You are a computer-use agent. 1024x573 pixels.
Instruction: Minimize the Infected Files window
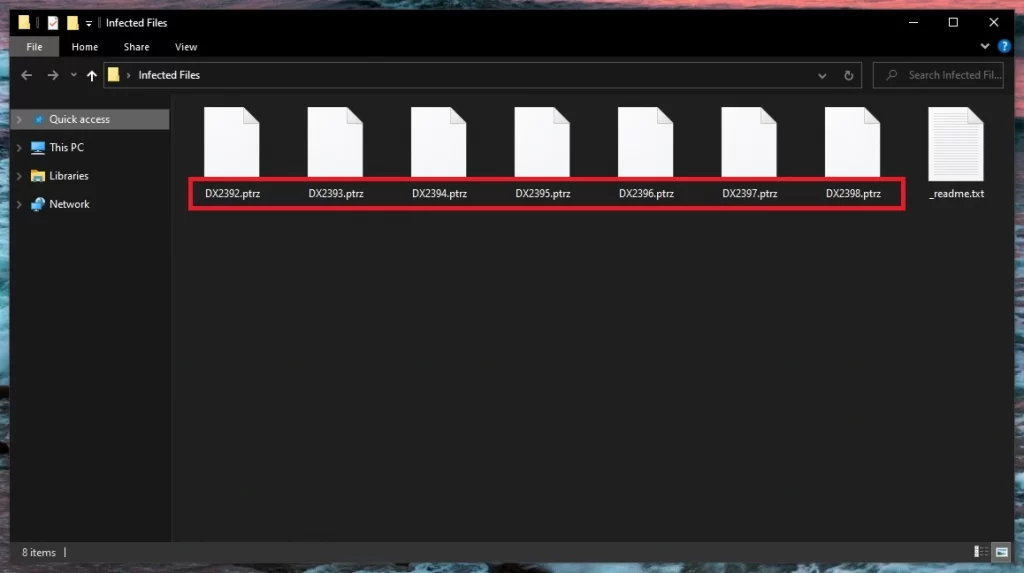[x=914, y=22]
